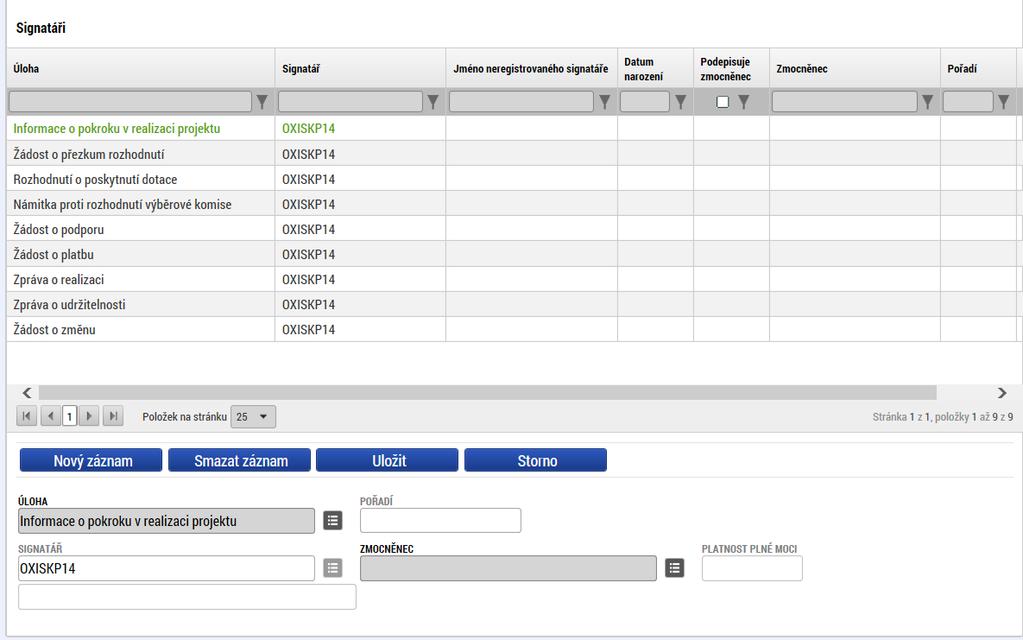Go to last page of table
The image size is (1023, 640).
click(x=113, y=416)
